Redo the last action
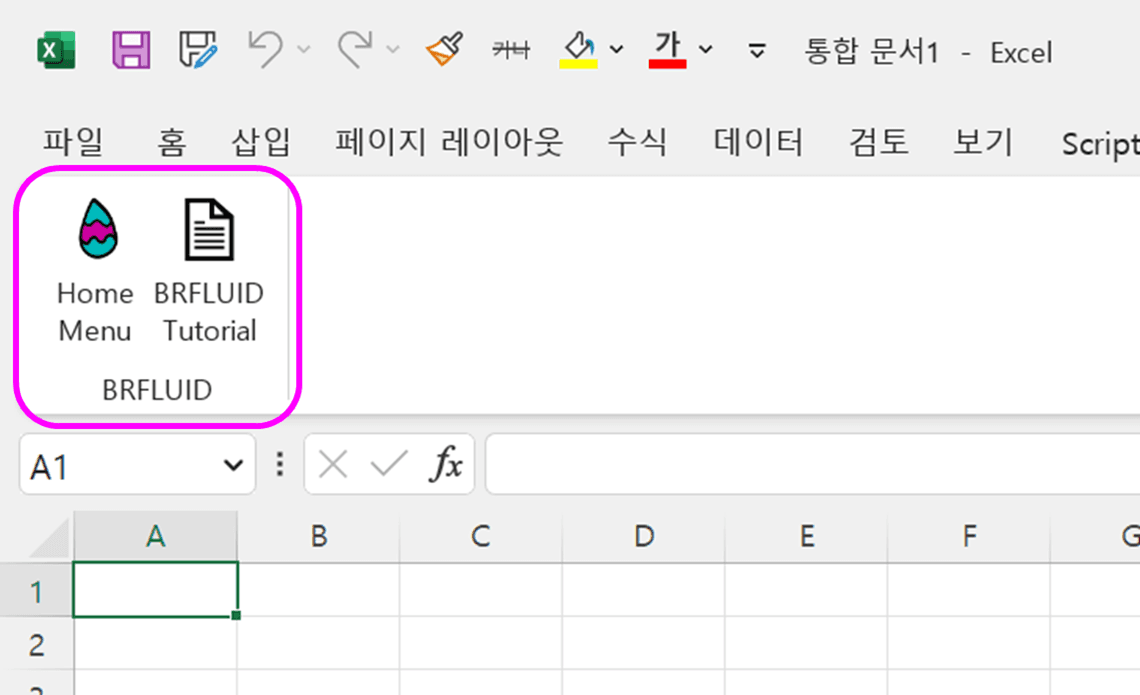 (354, 50)
